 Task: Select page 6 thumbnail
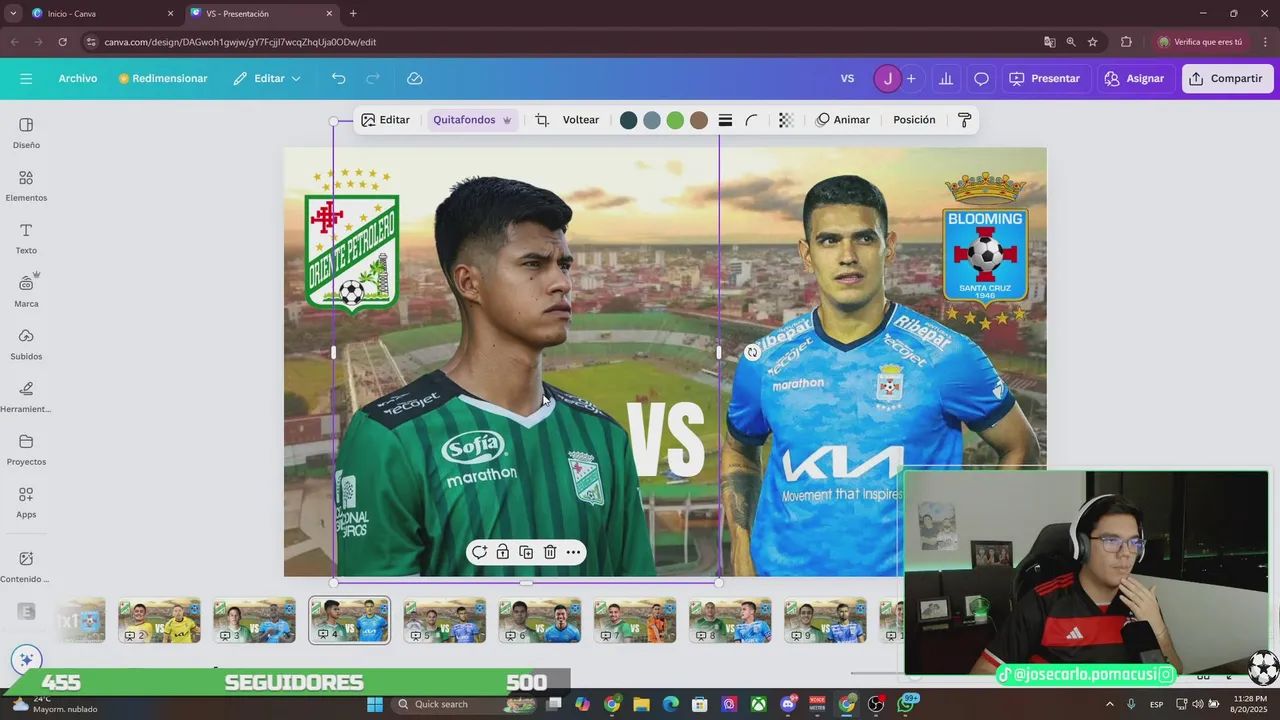pos(540,621)
